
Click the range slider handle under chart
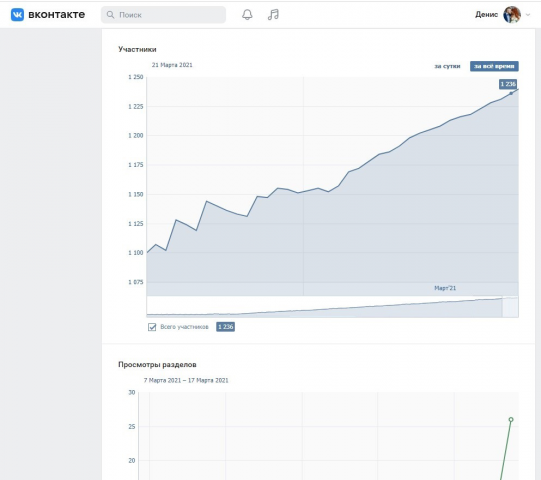(x=510, y=307)
